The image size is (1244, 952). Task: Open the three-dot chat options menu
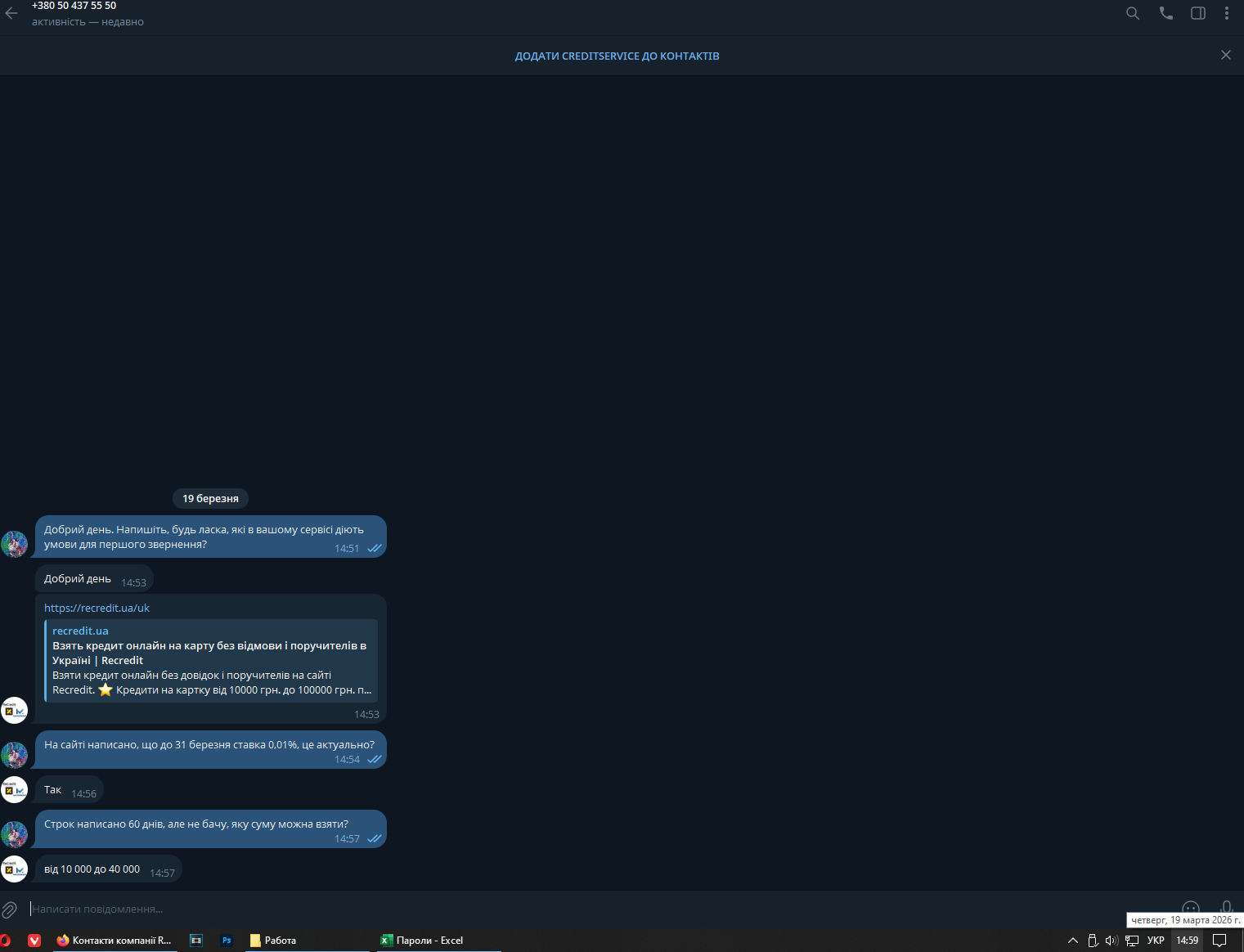[x=1227, y=13]
